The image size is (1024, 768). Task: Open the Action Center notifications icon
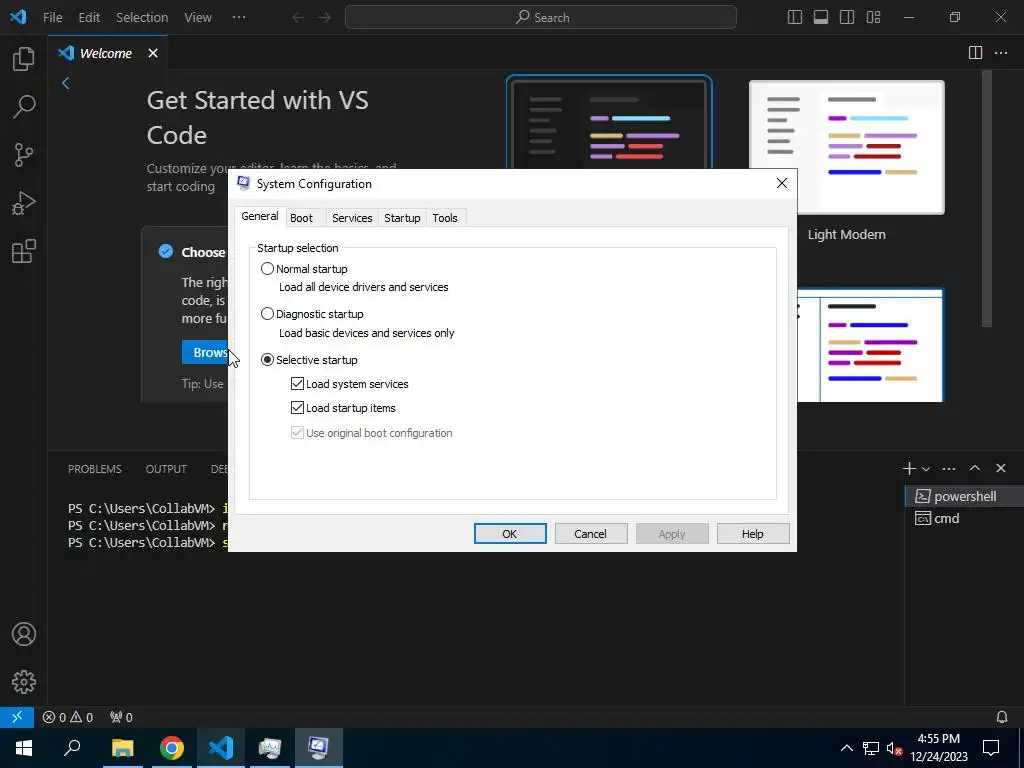[x=991, y=748]
